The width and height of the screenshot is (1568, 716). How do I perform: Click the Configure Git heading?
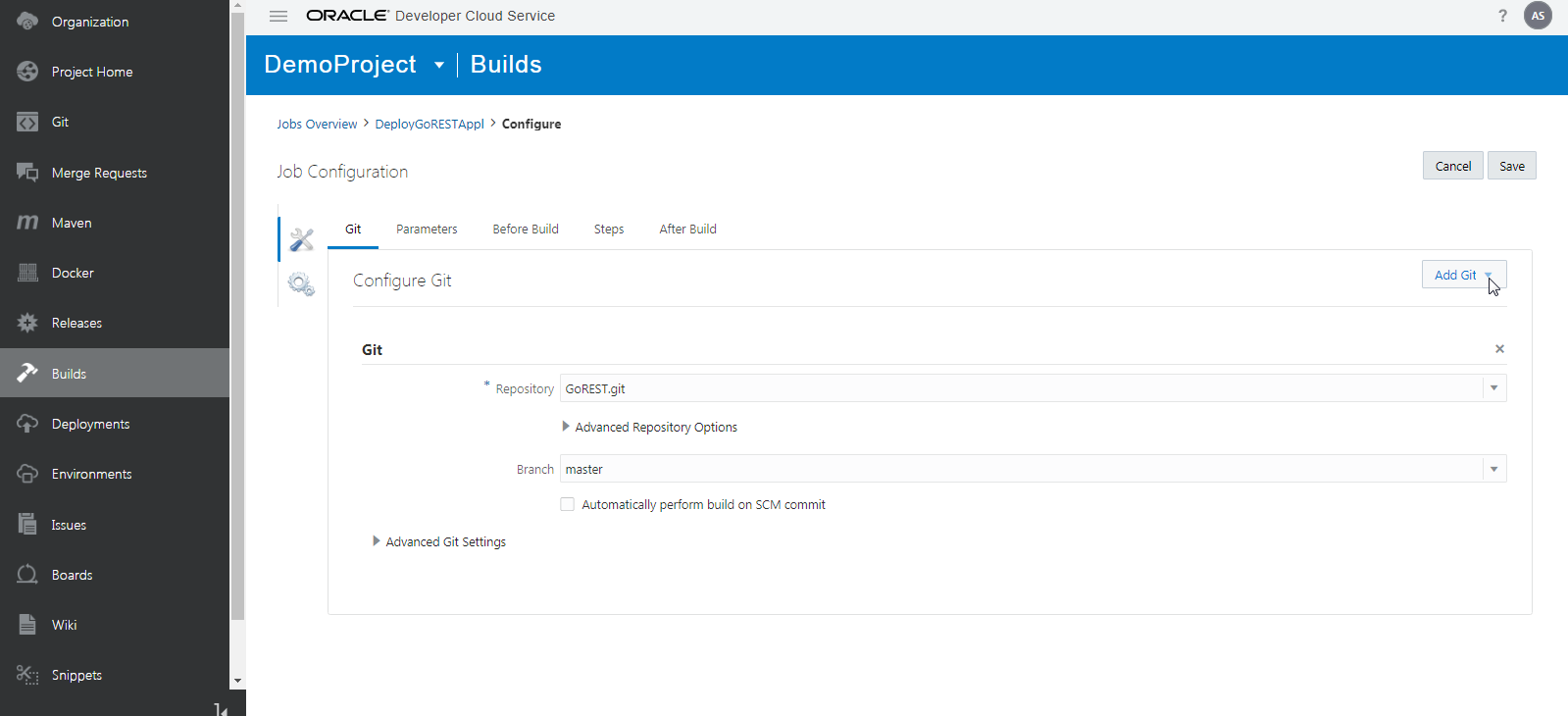pyautogui.click(x=402, y=281)
